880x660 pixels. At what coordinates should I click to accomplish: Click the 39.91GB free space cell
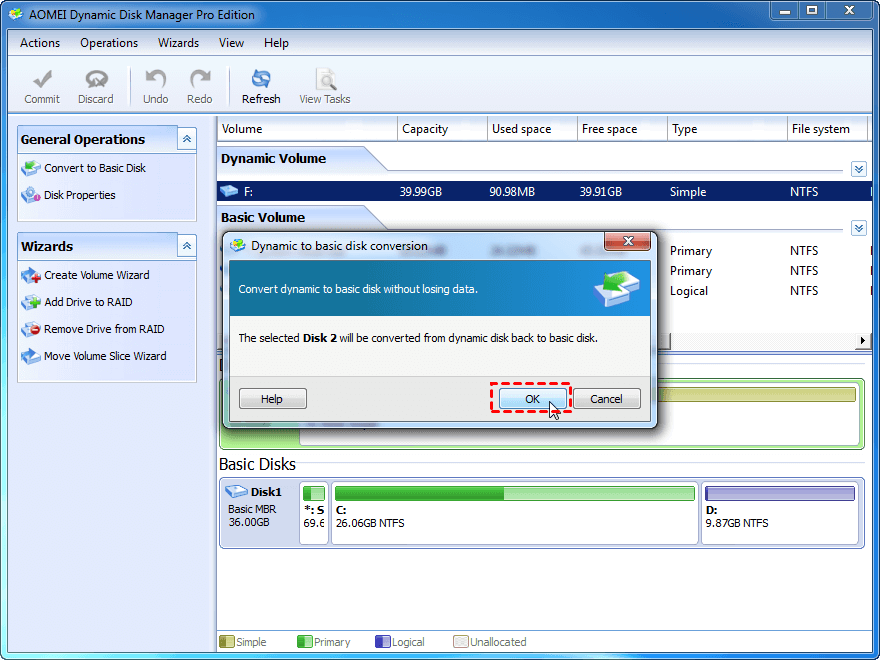pos(601,192)
